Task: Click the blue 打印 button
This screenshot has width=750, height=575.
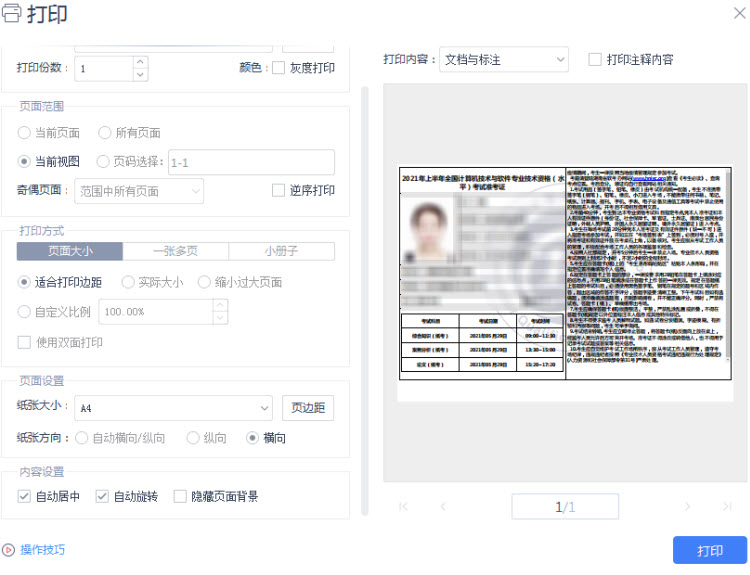Action: (710, 550)
